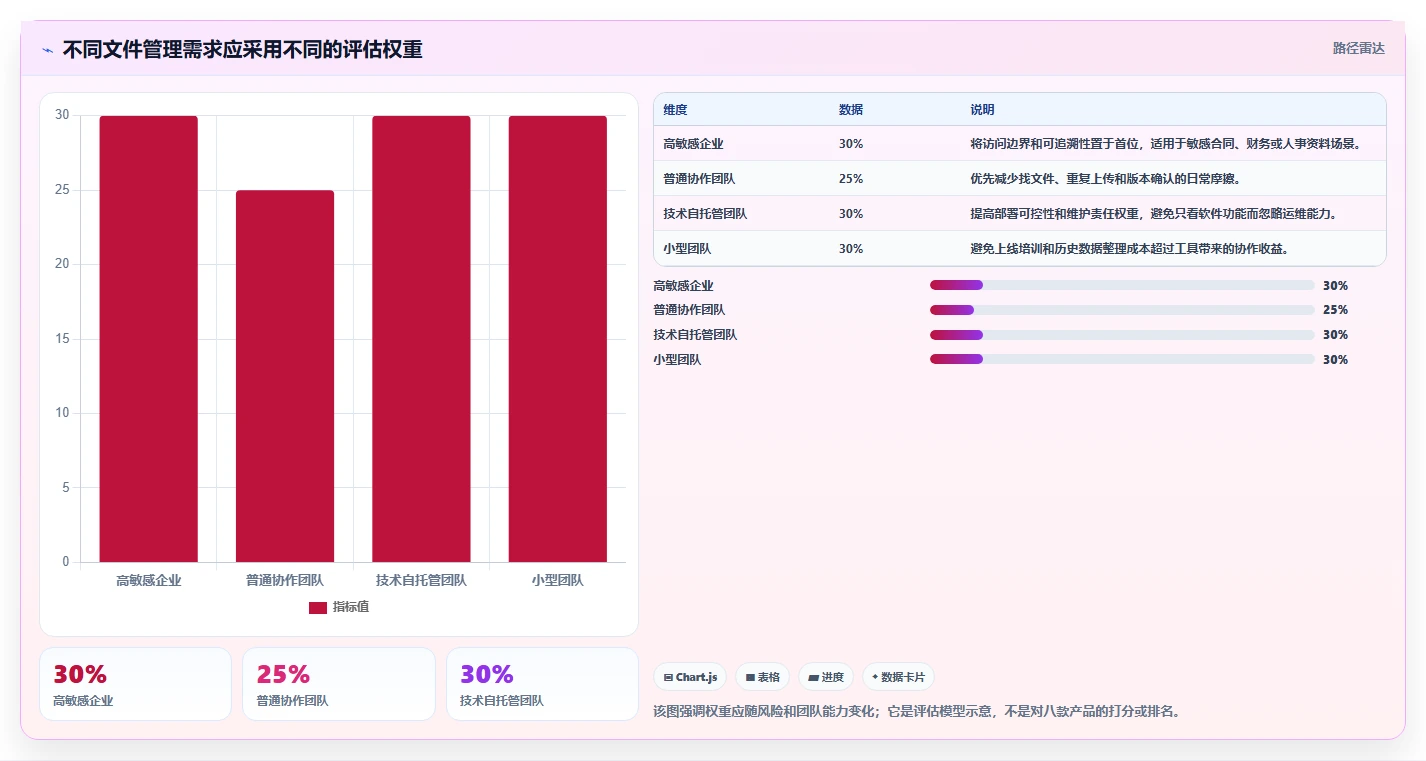Click the description starting 将访问边界和可追溯性

[1165, 144]
